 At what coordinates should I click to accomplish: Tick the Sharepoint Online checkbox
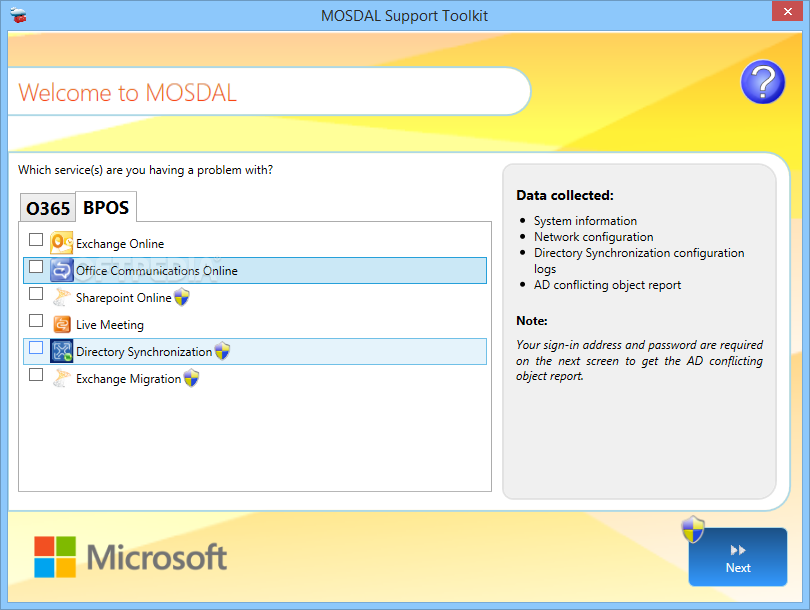click(x=36, y=293)
